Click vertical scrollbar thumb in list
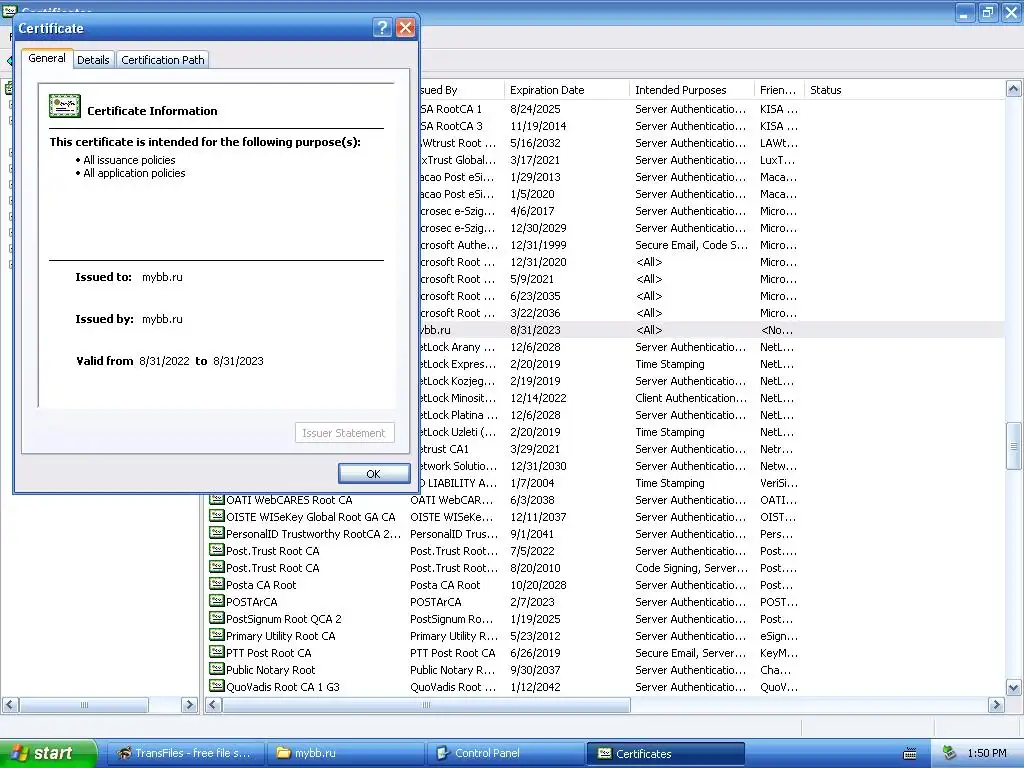The image size is (1024, 768). pyautogui.click(x=1013, y=446)
